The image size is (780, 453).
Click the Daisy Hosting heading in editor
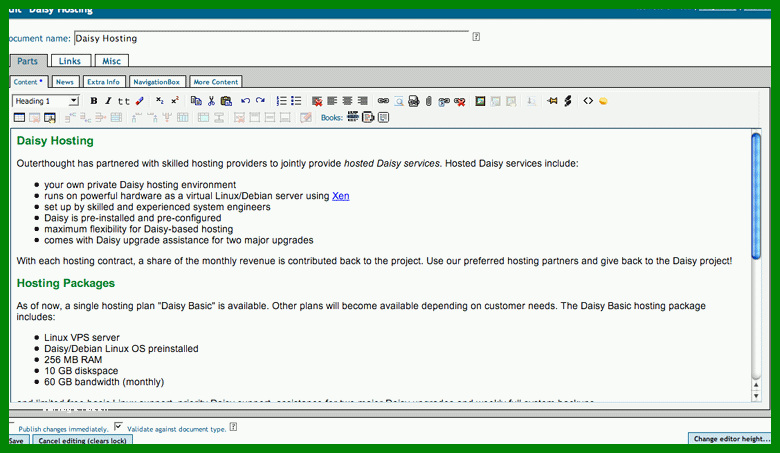(x=55, y=141)
